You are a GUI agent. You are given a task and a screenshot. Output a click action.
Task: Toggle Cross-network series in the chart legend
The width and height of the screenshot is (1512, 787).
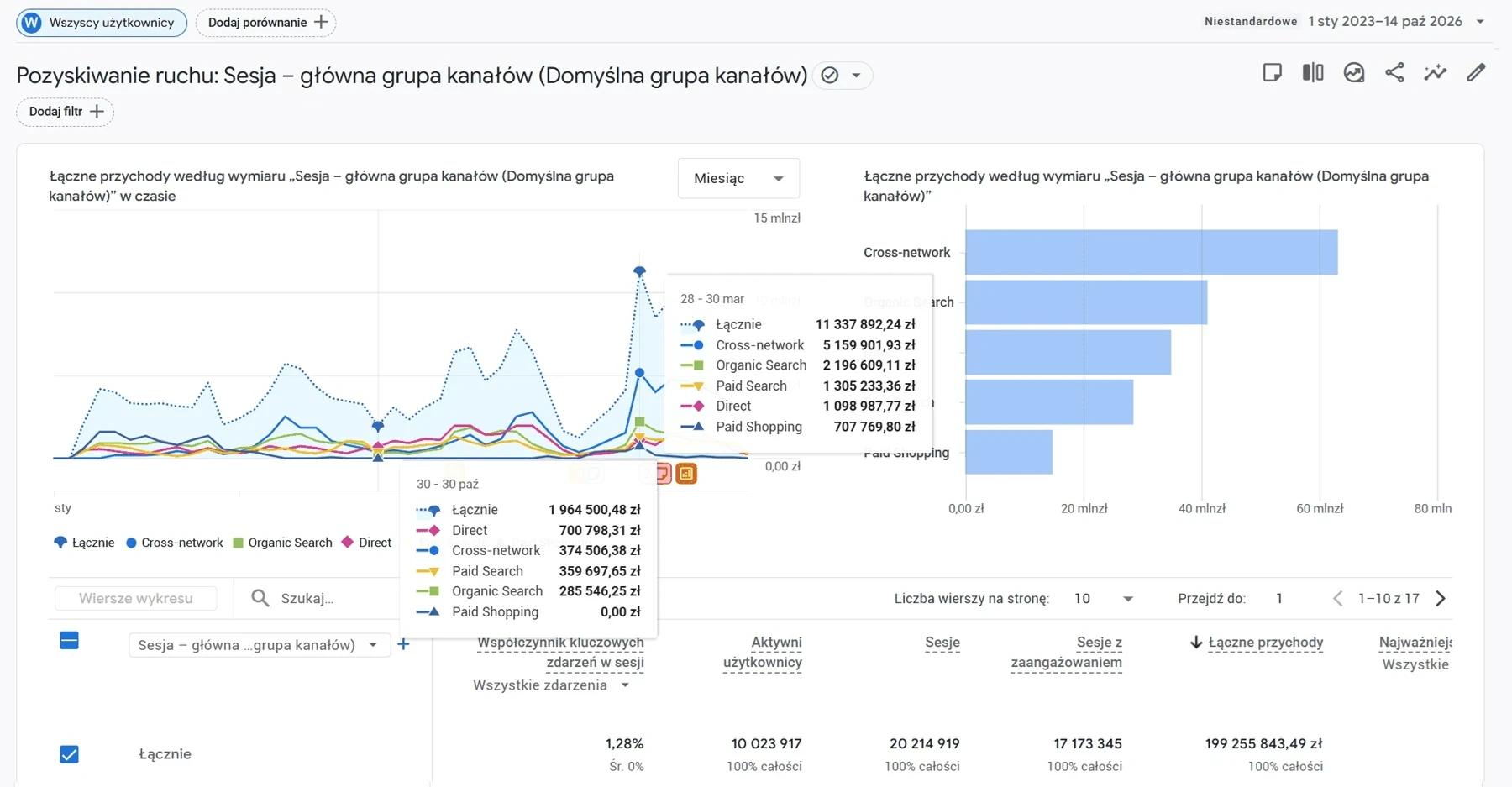[175, 543]
